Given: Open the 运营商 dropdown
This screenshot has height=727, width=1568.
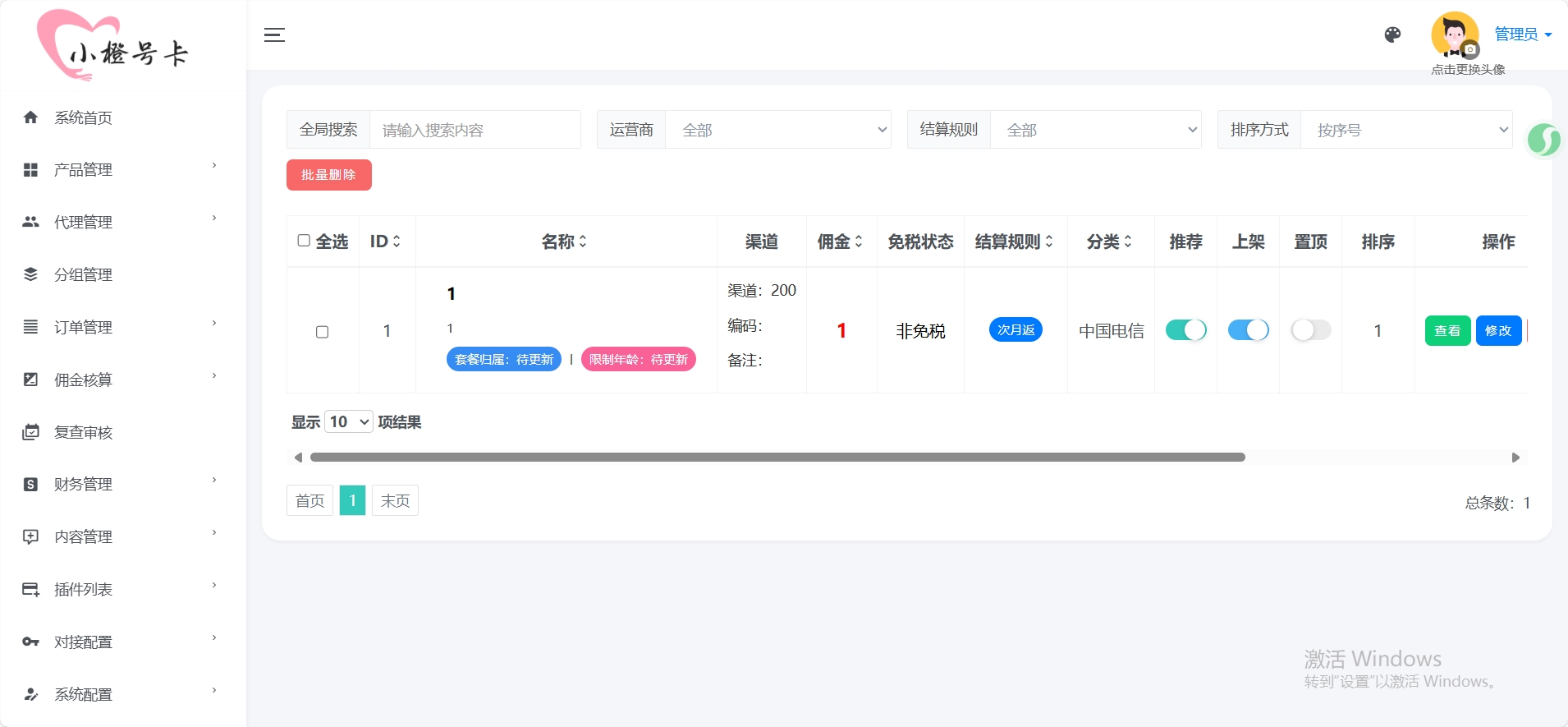Looking at the screenshot, I should pyautogui.click(x=778, y=130).
